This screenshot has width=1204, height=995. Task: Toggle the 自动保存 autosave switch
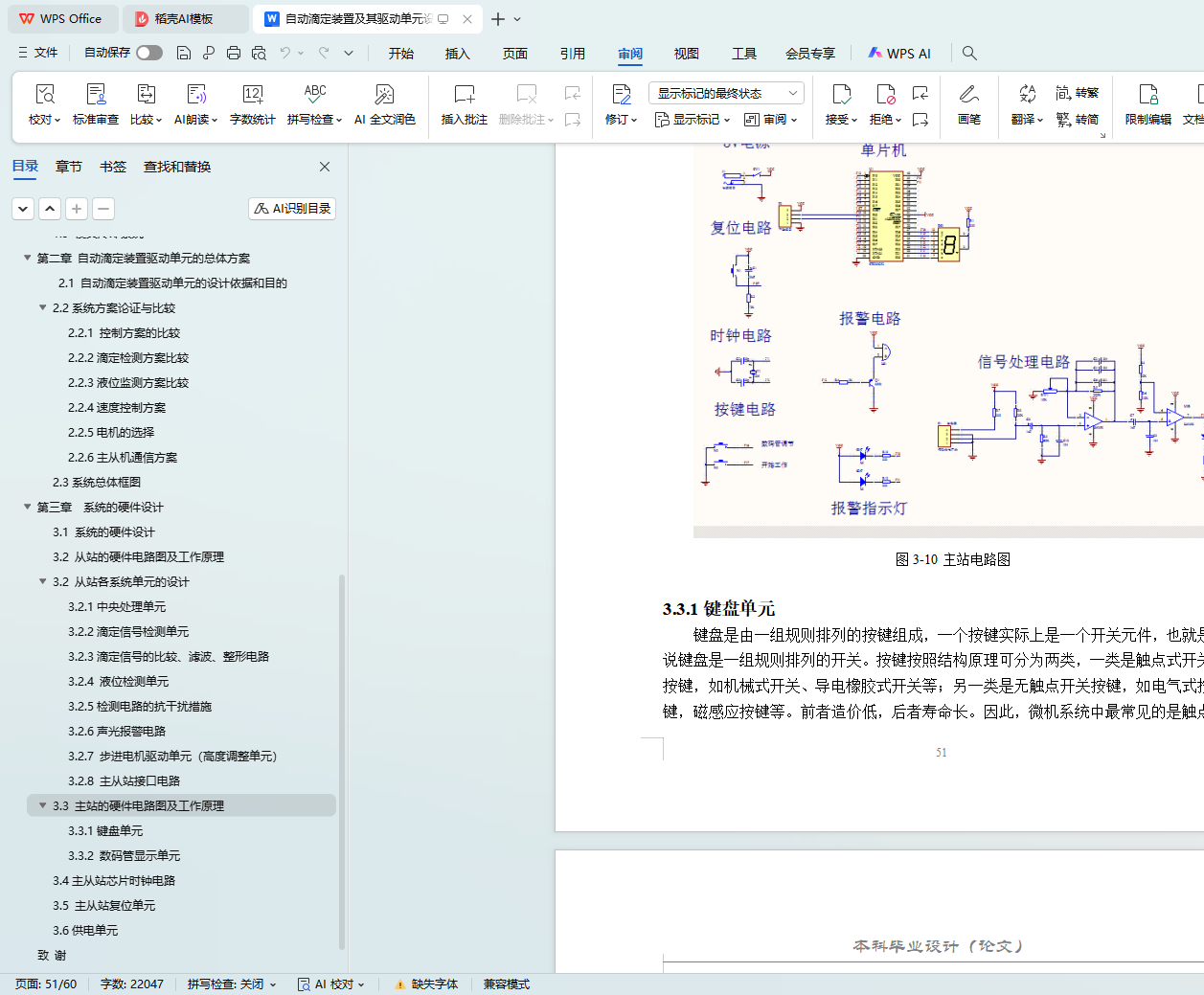149,54
